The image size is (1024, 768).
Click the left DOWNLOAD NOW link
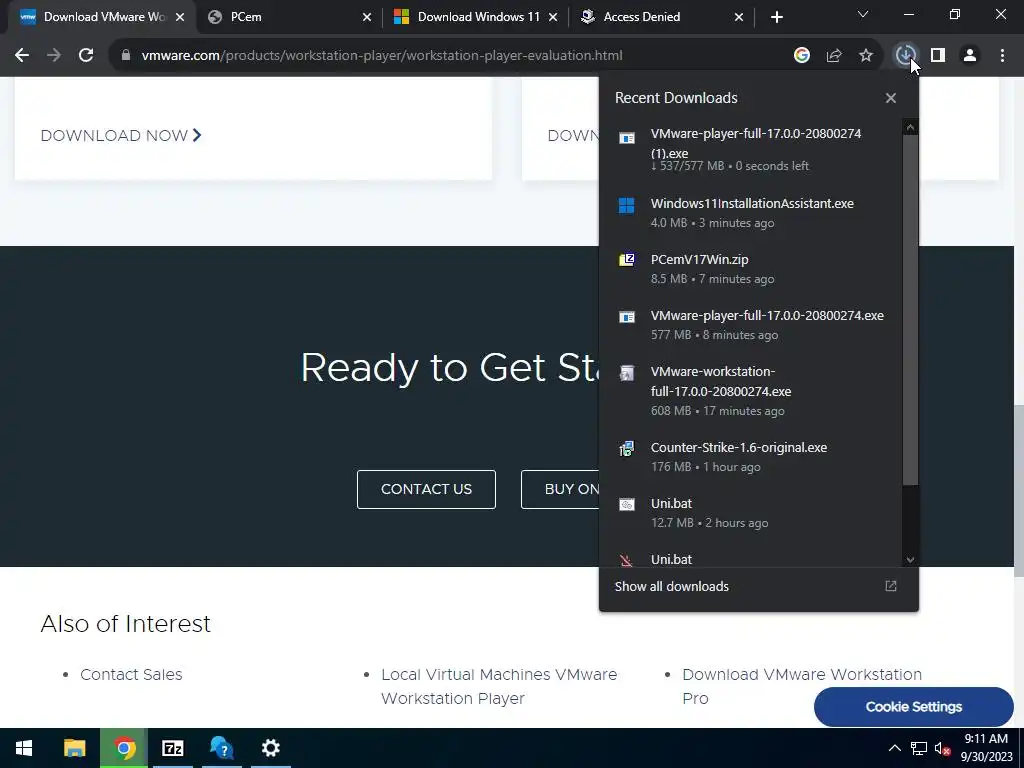121,136
